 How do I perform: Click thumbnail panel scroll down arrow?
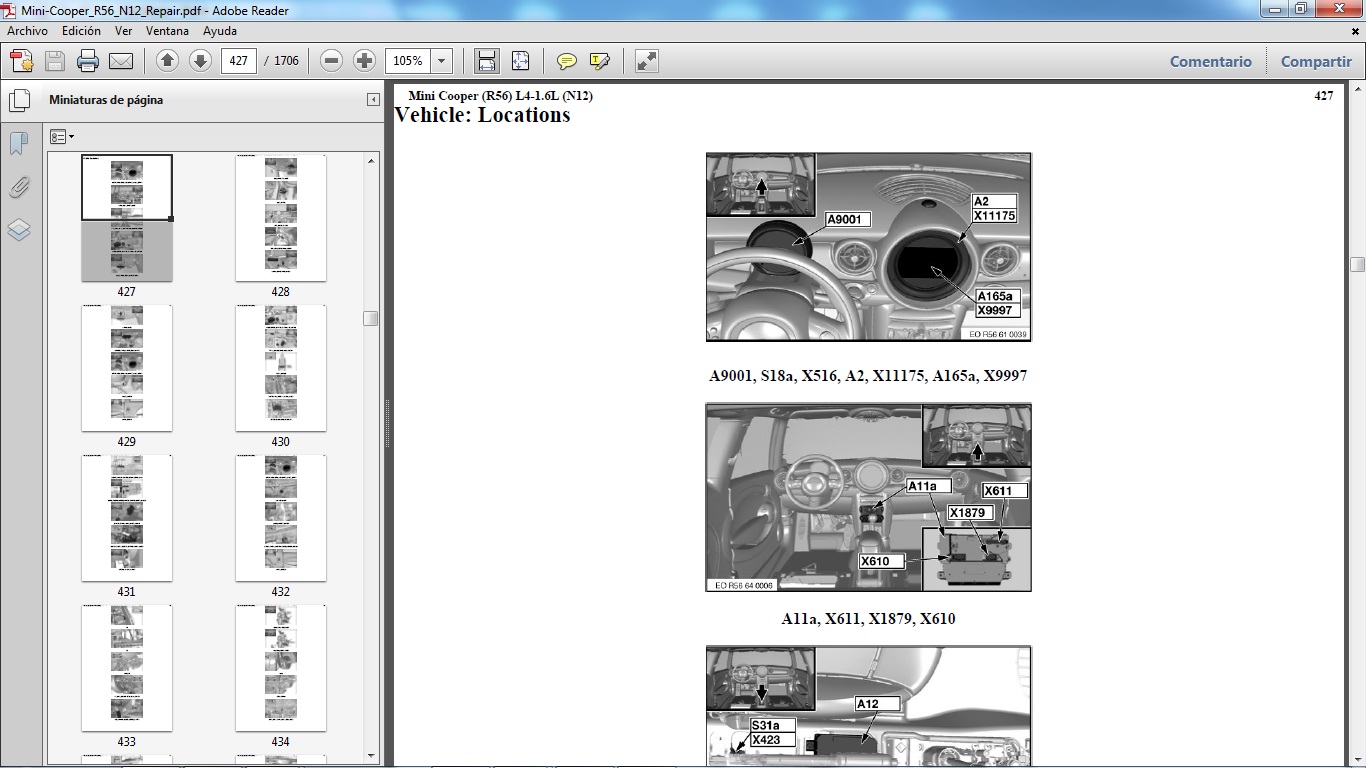(x=371, y=756)
